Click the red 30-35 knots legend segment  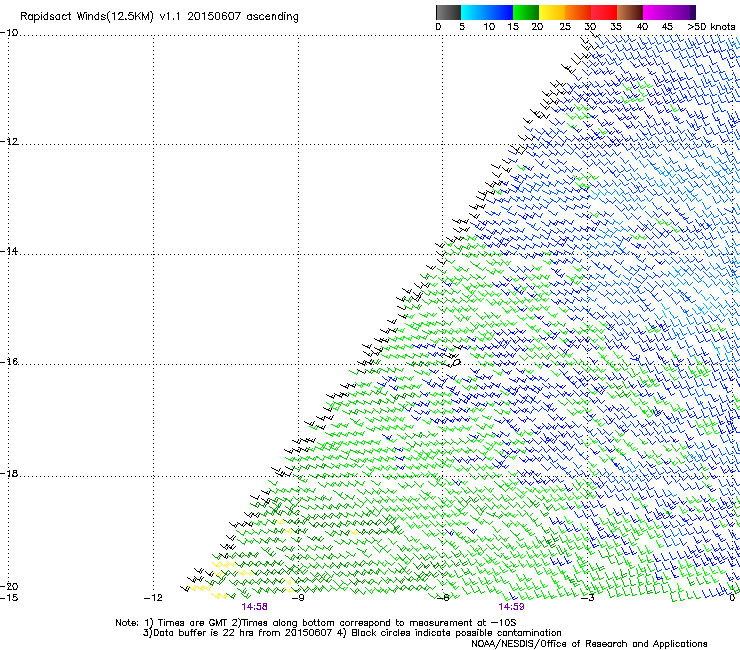click(604, 12)
